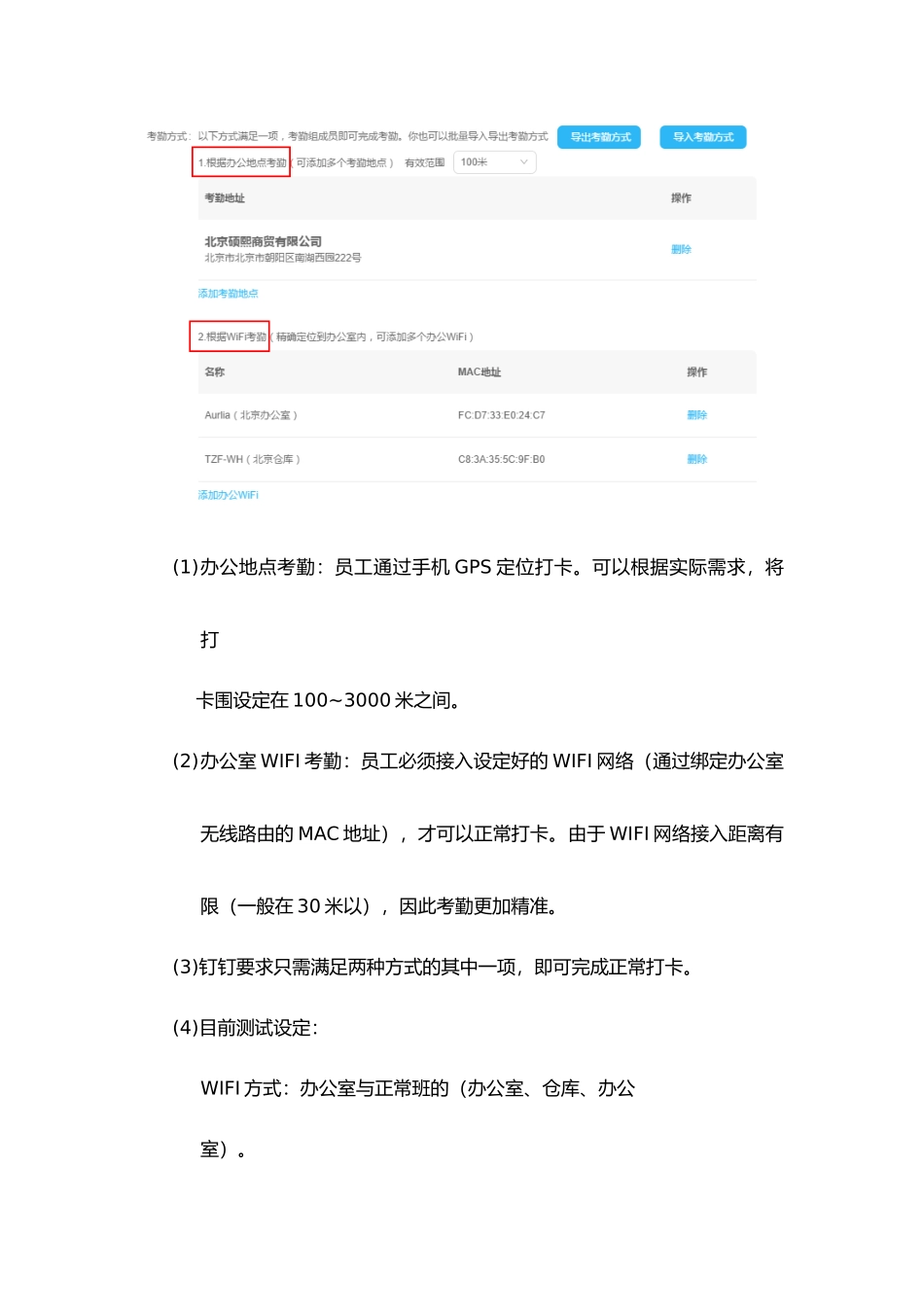
Task: Click the 添加办公WiFi link
Action: pos(229,495)
